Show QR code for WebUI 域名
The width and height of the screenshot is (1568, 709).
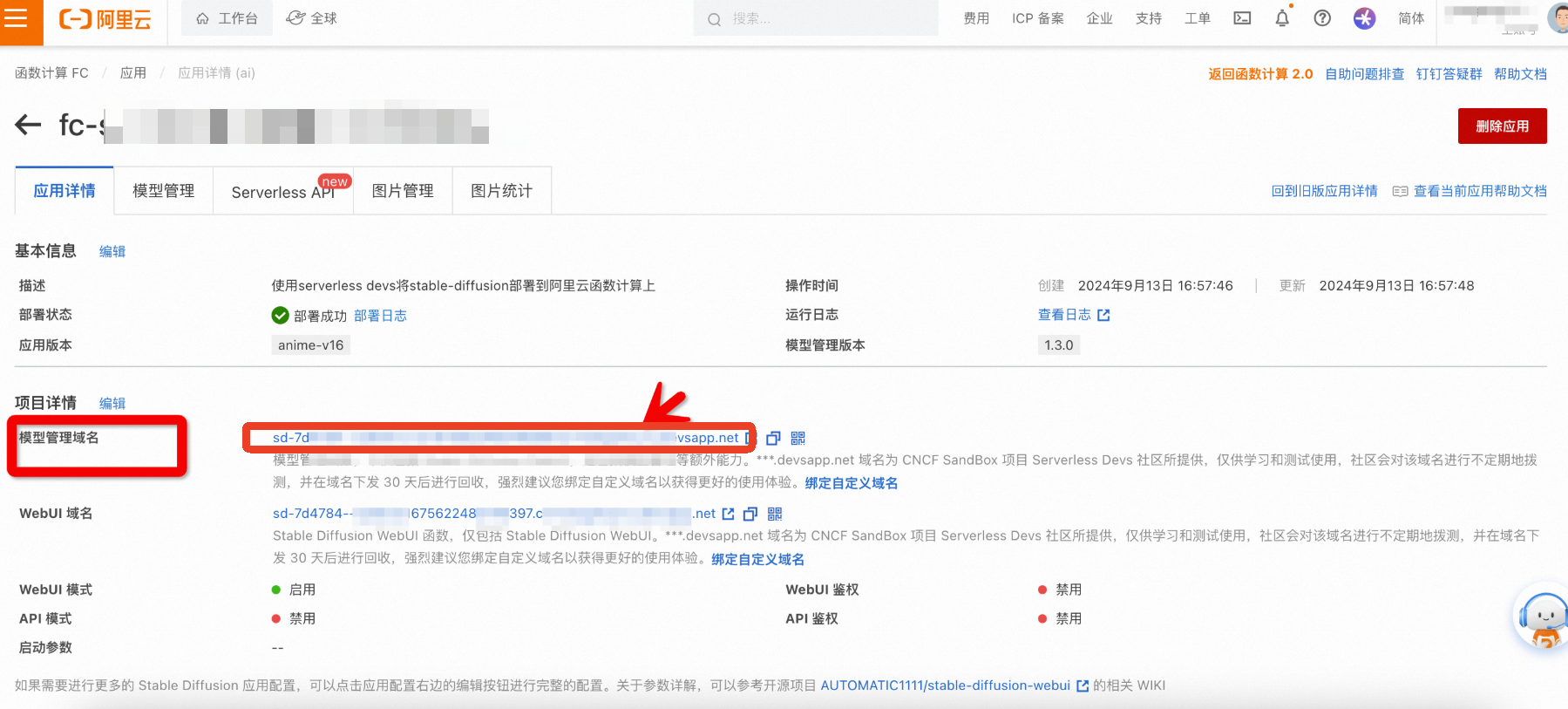pyautogui.click(x=775, y=514)
